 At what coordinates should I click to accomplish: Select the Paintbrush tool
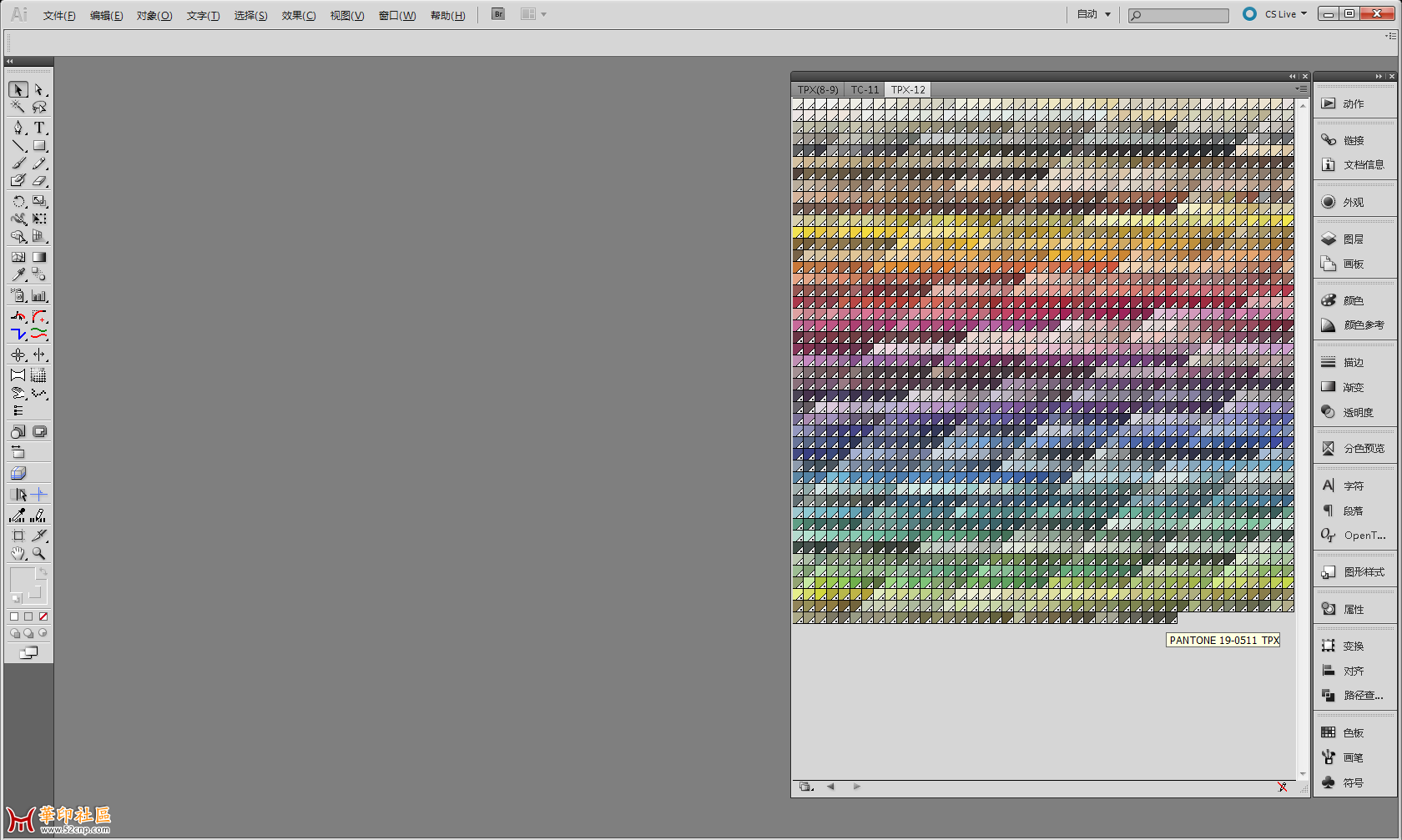(x=18, y=163)
